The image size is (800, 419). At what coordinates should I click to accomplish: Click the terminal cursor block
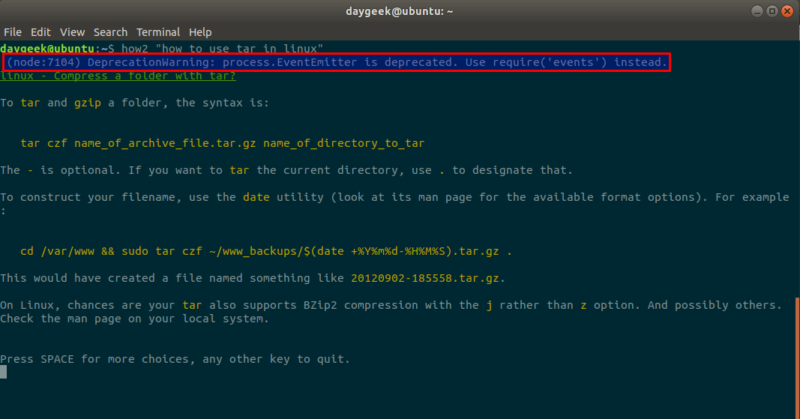[4, 372]
